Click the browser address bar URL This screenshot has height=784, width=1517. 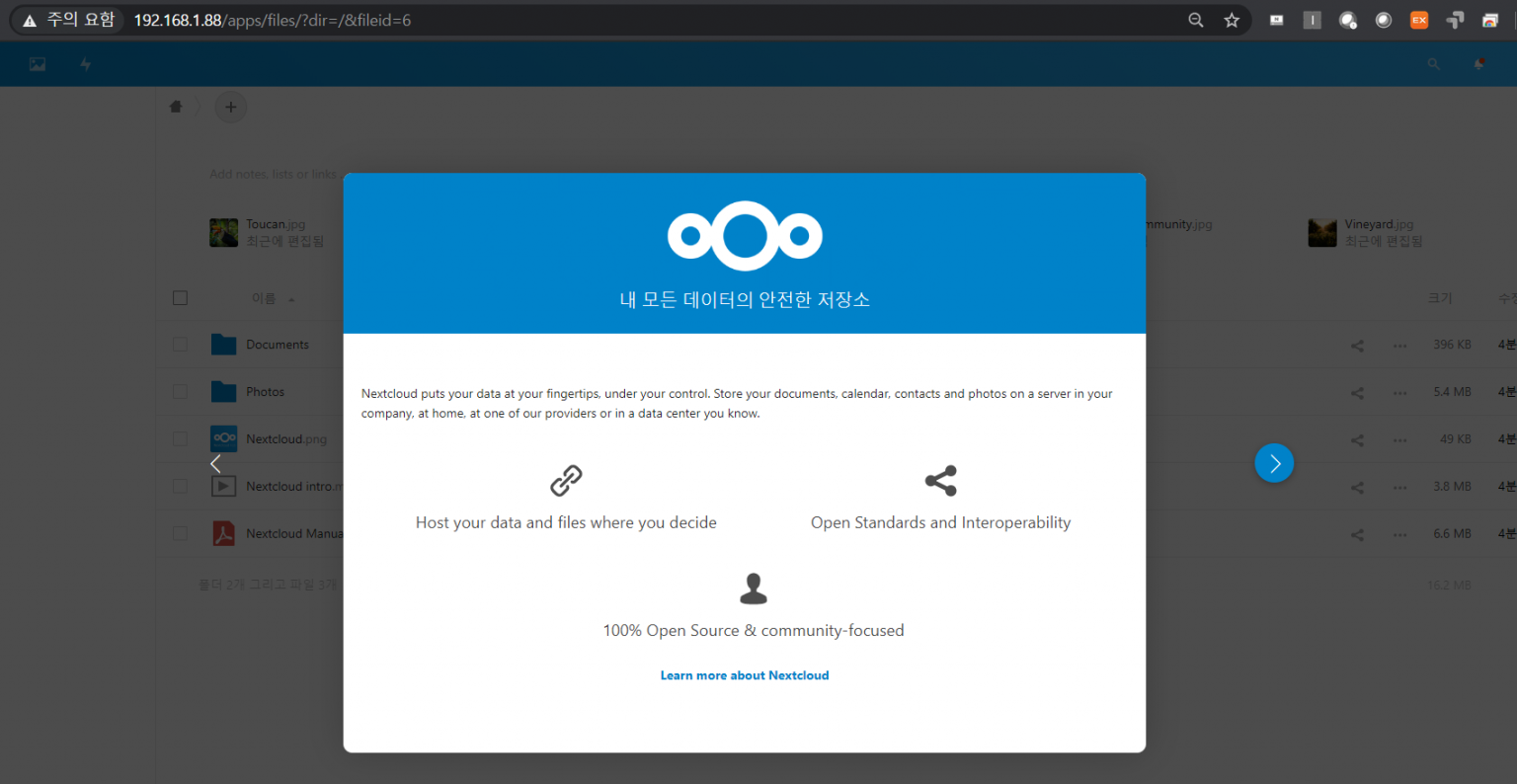[x=273, y=20]
